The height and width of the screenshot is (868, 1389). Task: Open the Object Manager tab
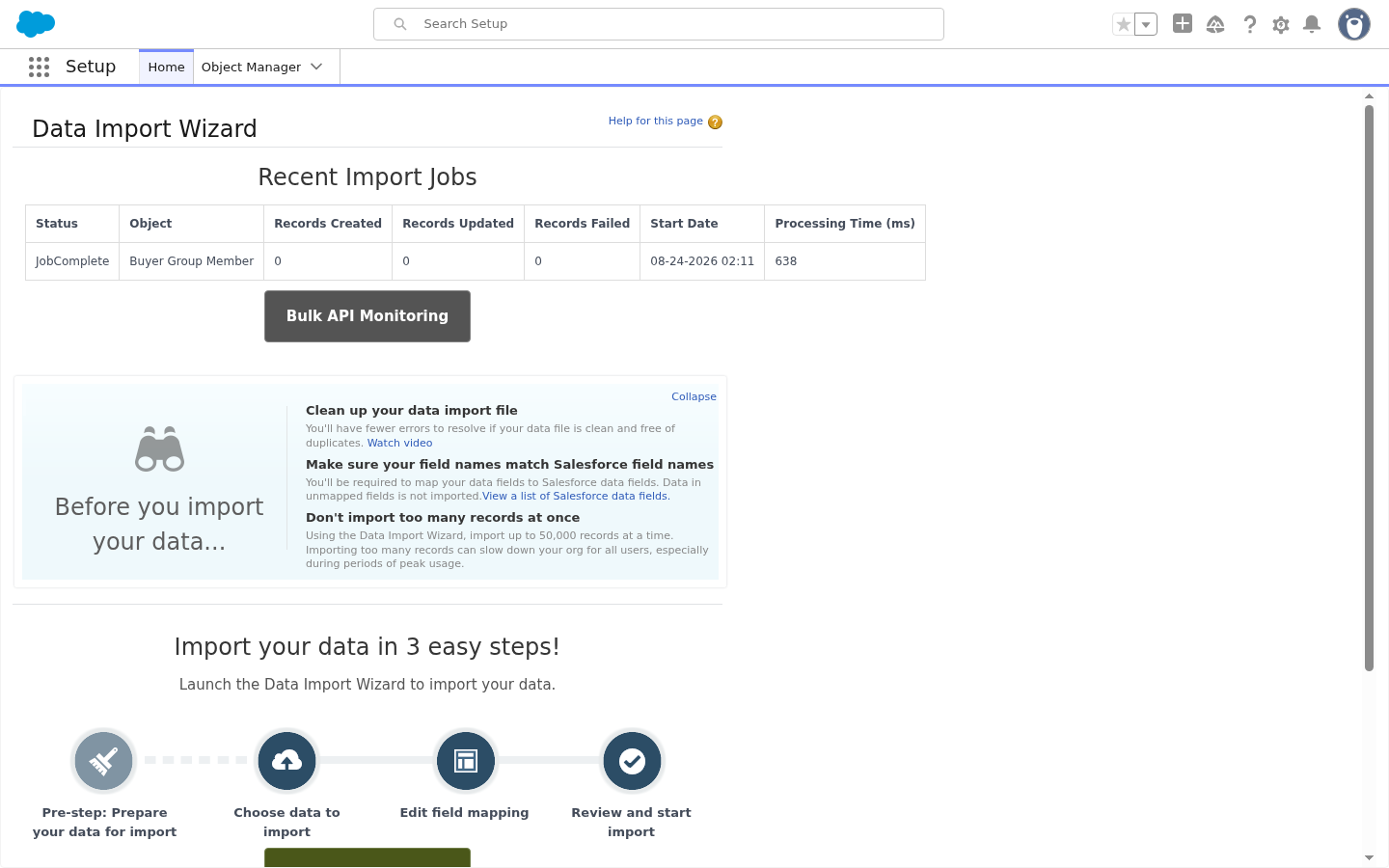(251, 67)
